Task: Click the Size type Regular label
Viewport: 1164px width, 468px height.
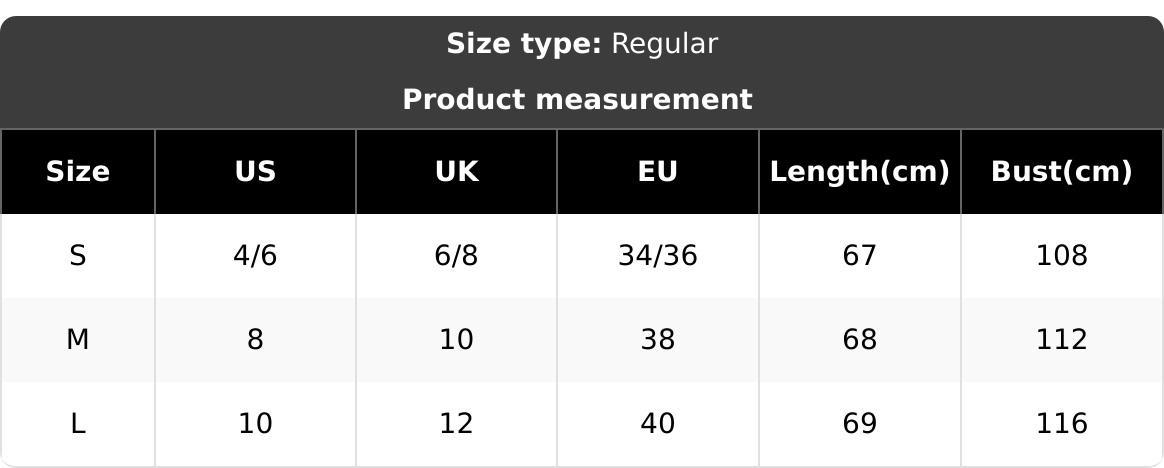Action: point(581,44)
